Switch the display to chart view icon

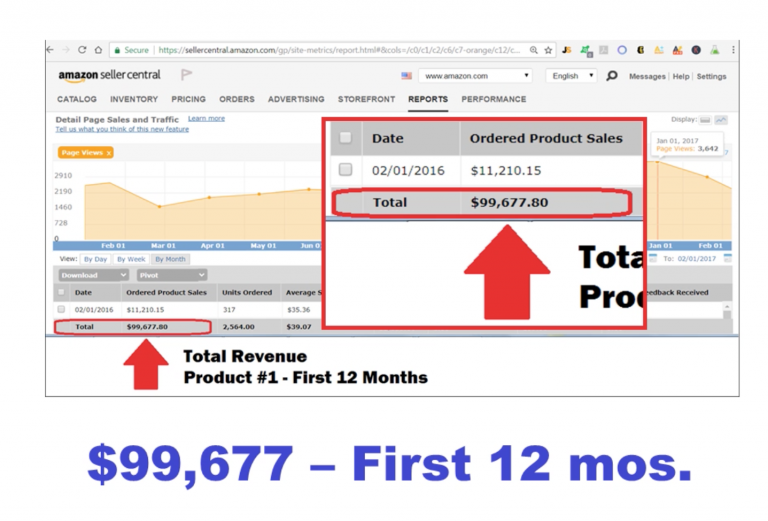(722, 119)
